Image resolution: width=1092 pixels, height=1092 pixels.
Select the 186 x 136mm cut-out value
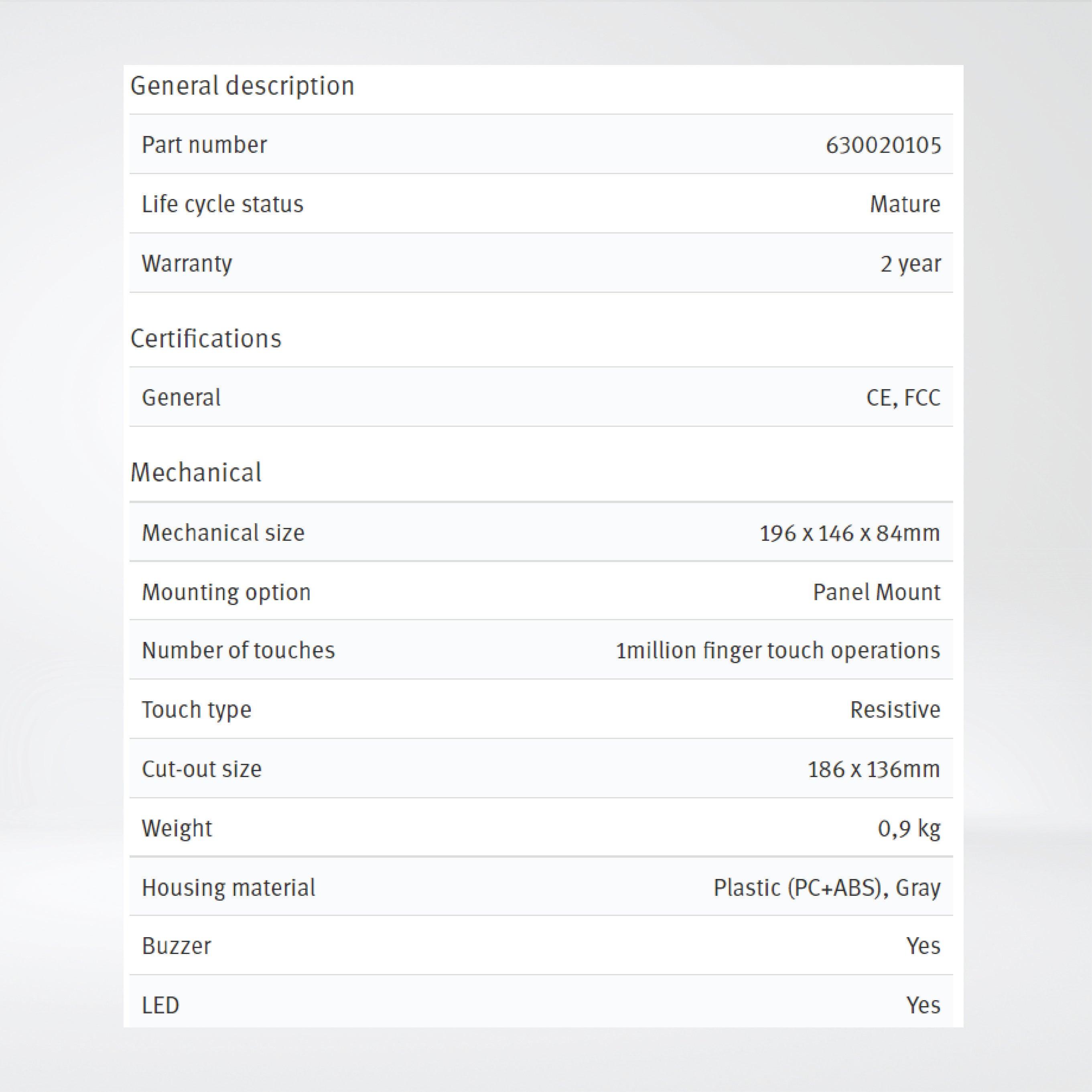[x=873, y=769]
